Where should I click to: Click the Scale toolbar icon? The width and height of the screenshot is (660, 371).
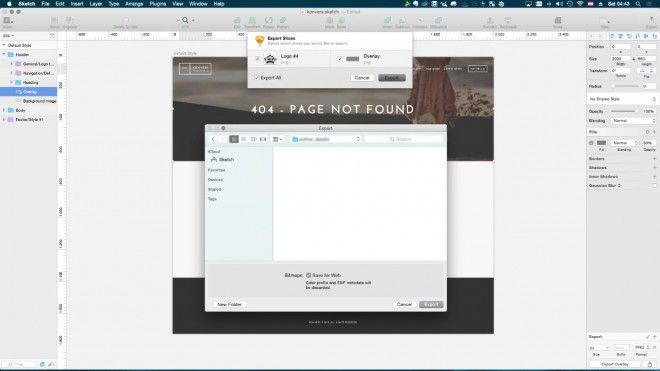[341, 20]
